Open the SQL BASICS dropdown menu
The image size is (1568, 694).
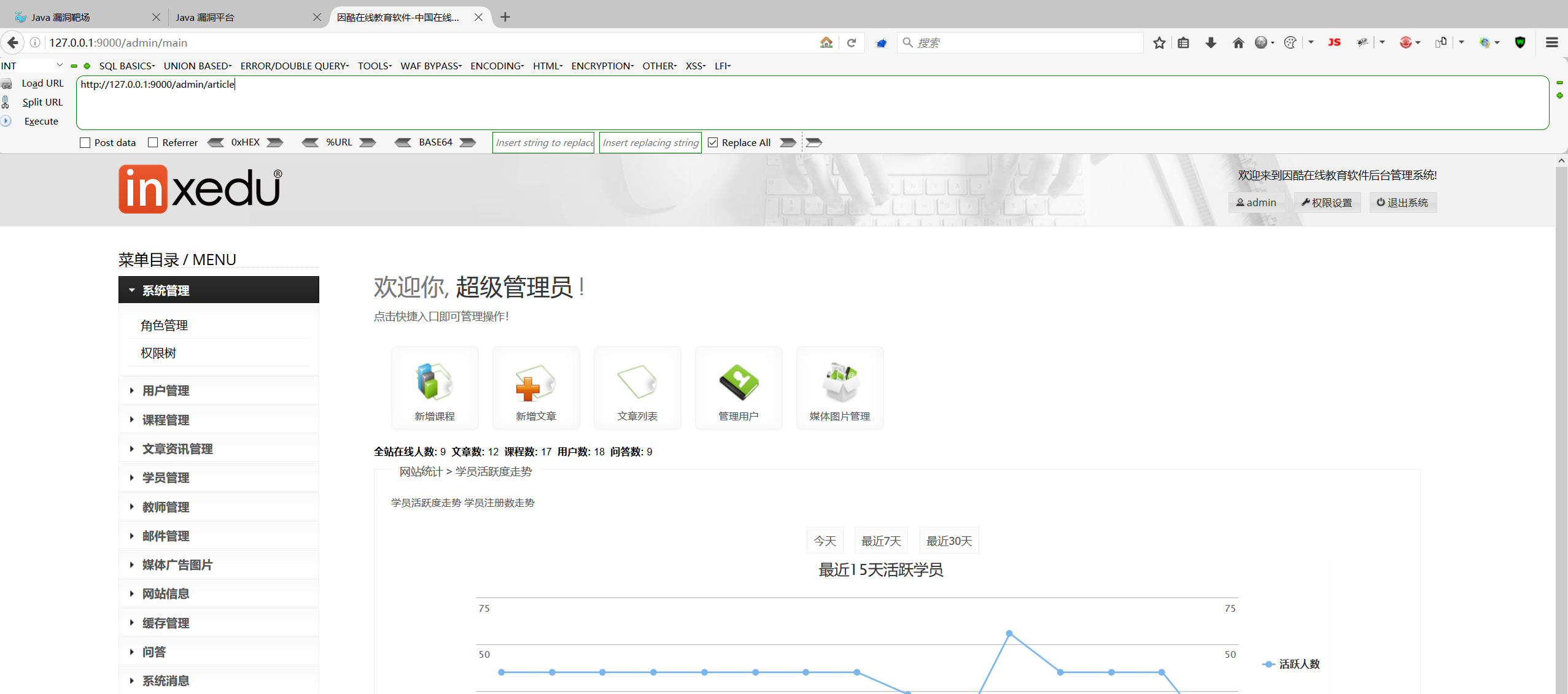pyautogui.click(x=126, y=66)
